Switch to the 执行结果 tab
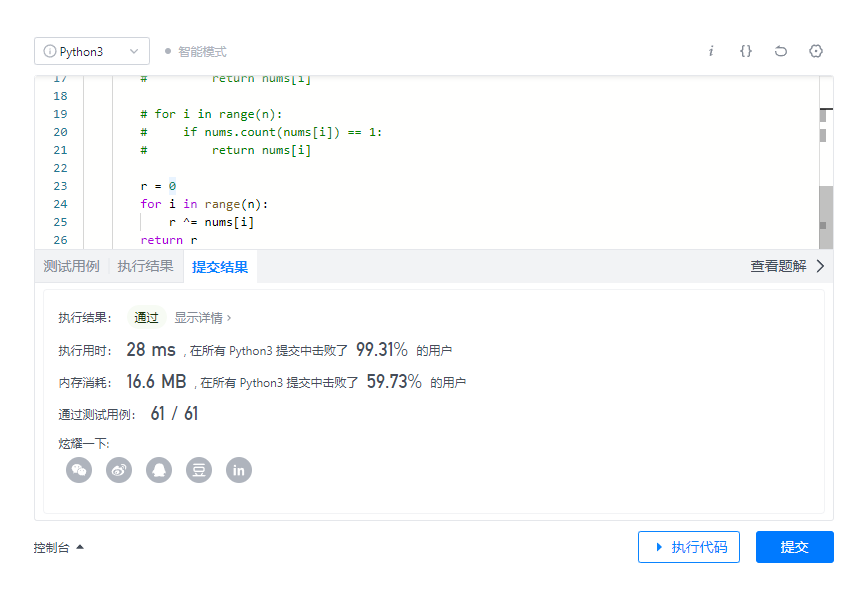 pyautogui.click(x=145, y=266)
